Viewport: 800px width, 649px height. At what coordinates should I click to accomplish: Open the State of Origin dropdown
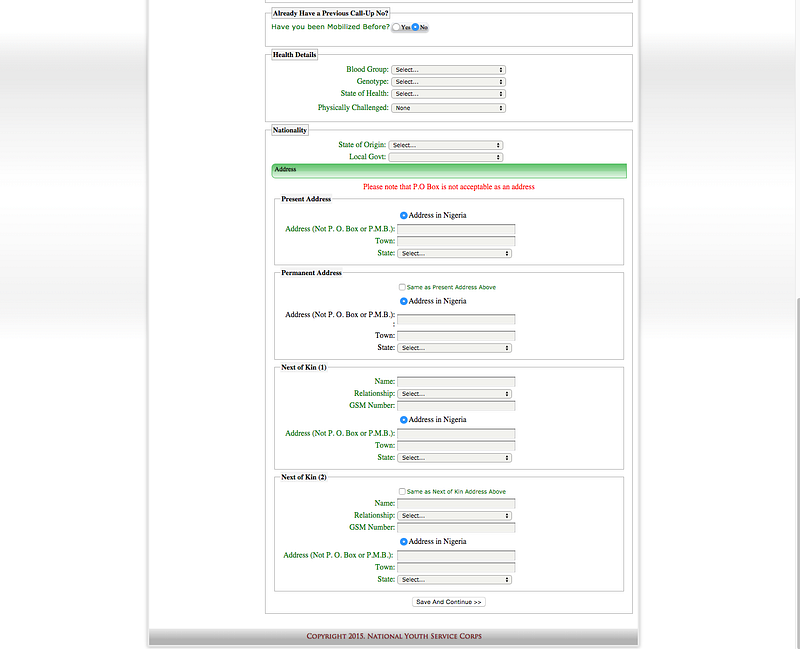446,145
